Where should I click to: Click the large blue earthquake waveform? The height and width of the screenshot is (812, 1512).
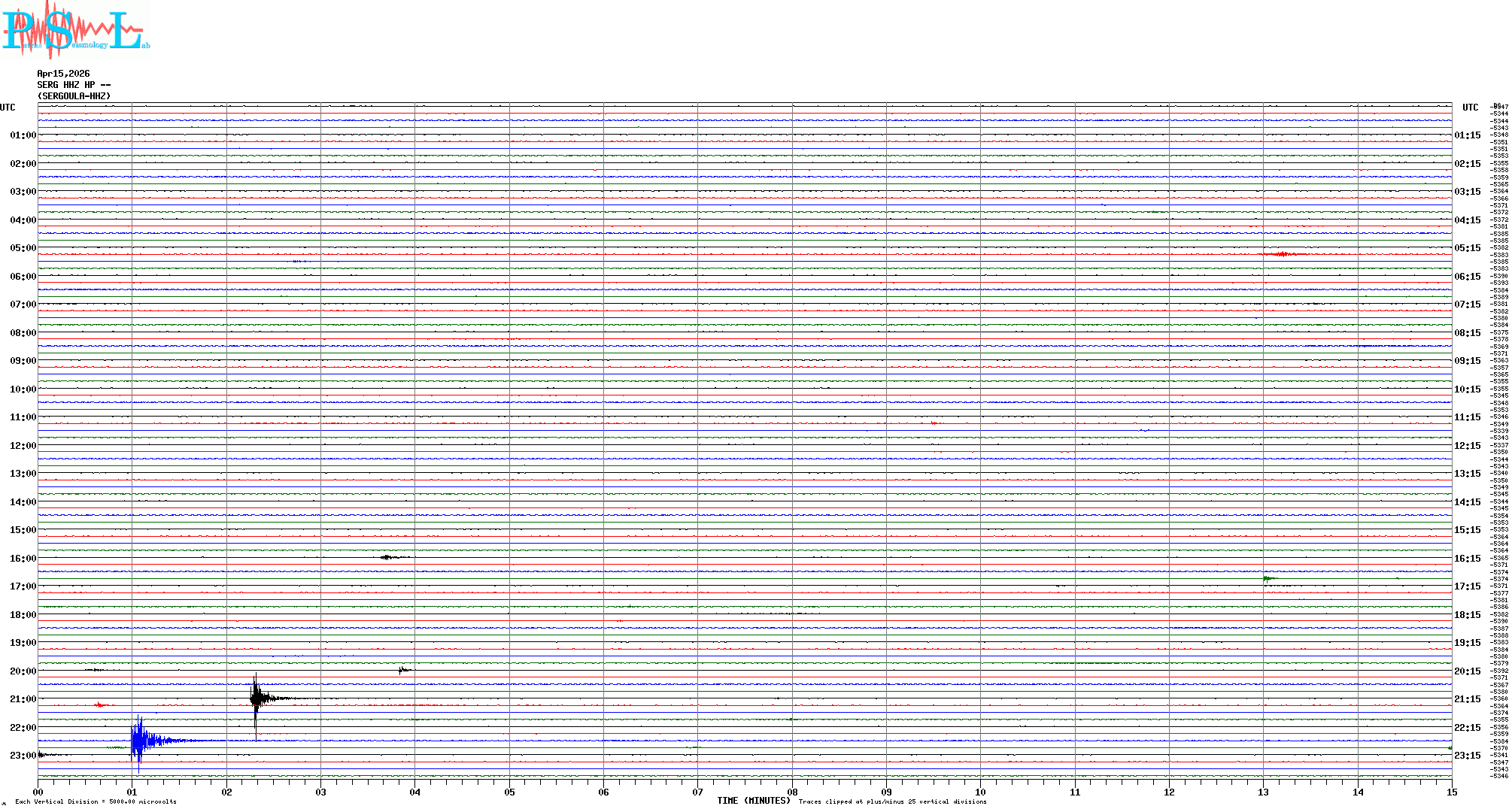(x=140, y=741)
